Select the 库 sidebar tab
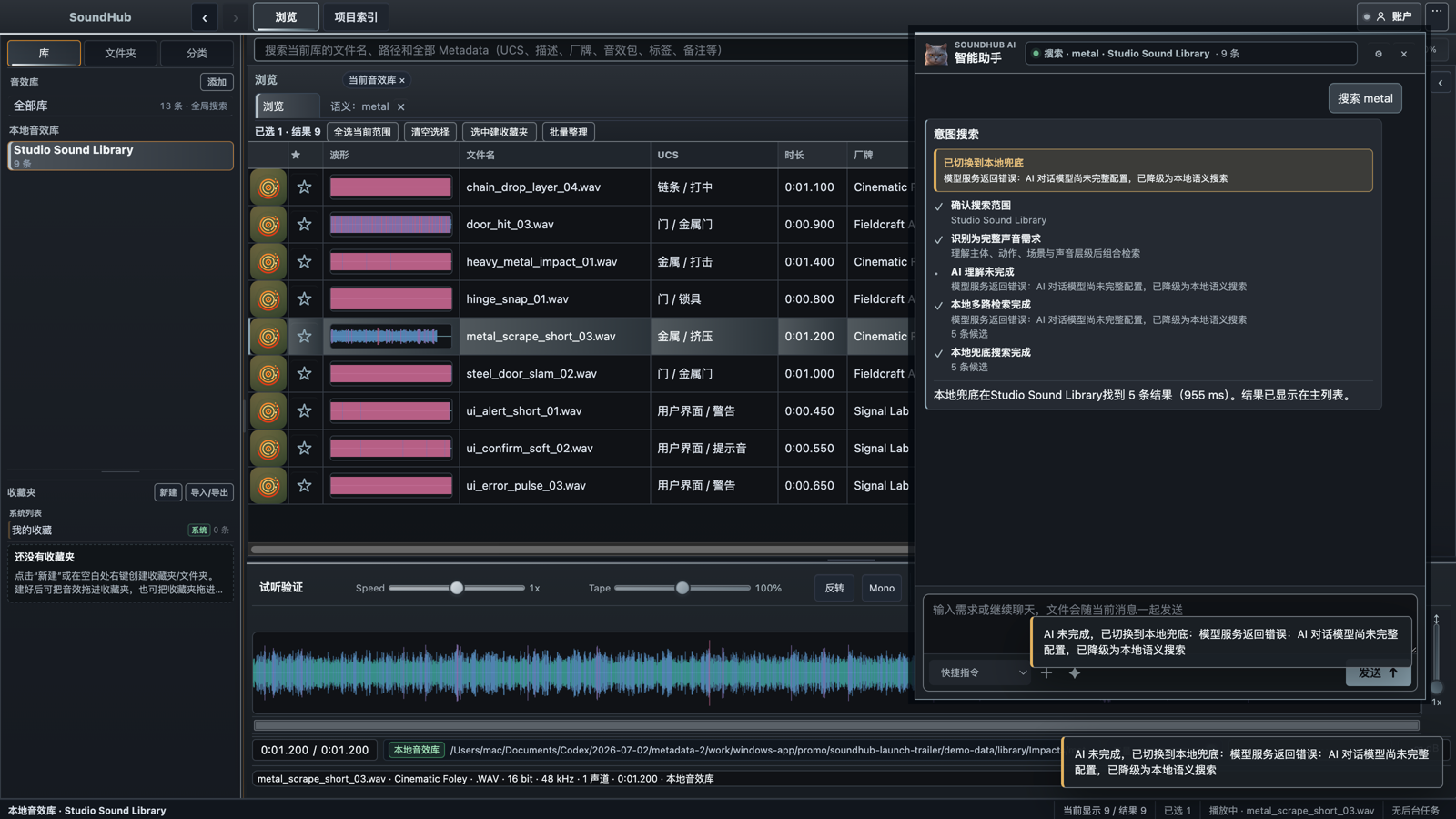The image size is (1456, 819). 44,54
